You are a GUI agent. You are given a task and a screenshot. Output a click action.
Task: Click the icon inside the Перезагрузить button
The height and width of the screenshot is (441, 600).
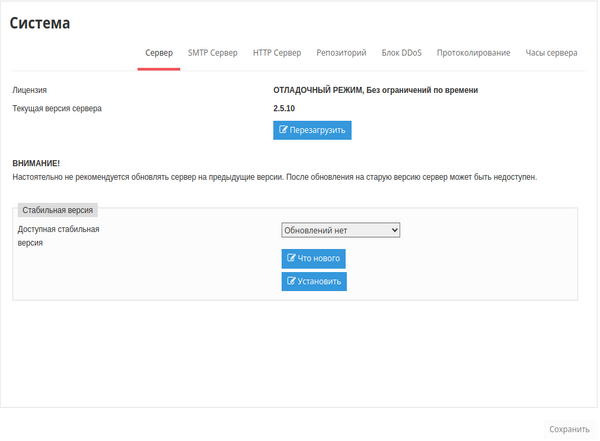(284, 130)
